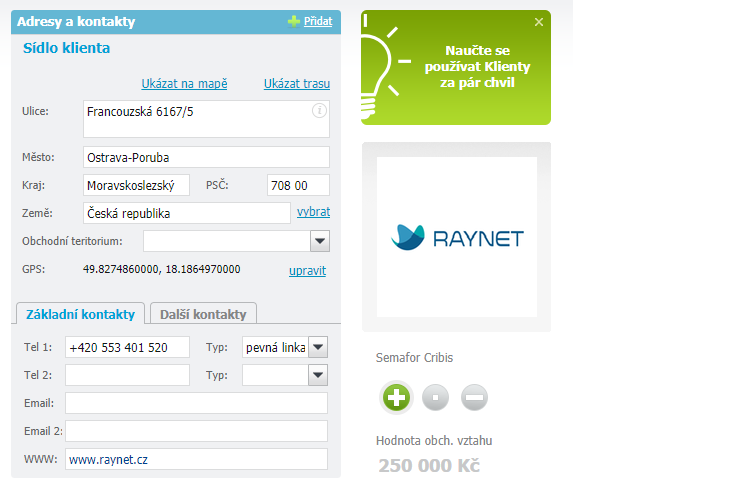
Task: Click the RAYNET logo thumbnail
Action: 457,237
